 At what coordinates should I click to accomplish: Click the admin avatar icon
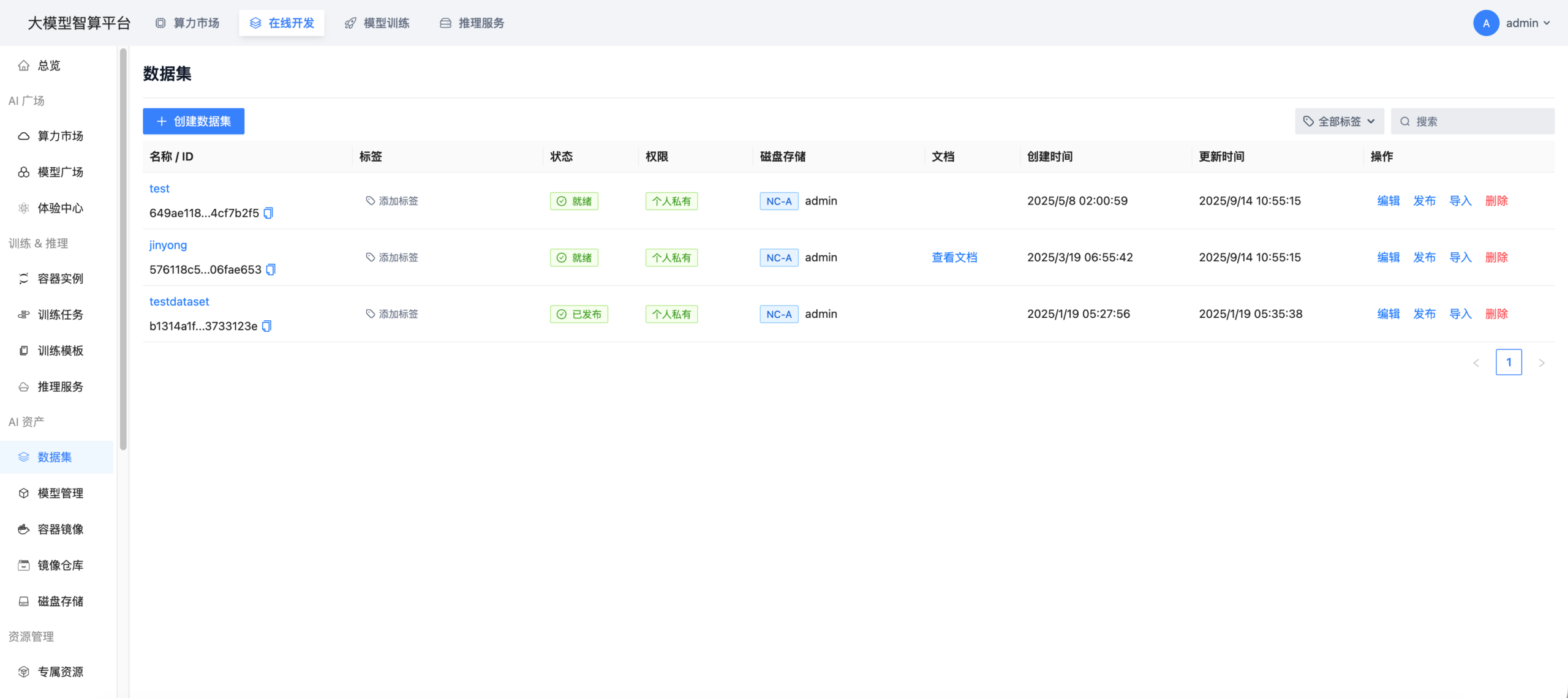point(1486,23)
